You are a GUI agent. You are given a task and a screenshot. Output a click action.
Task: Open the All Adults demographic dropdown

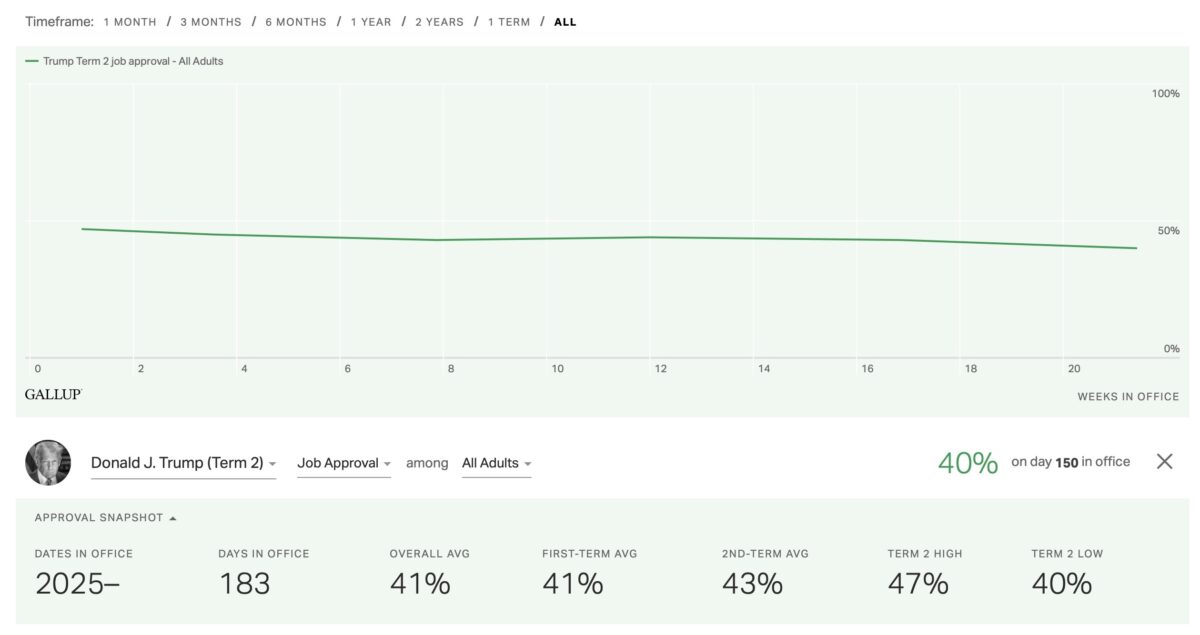496,463
